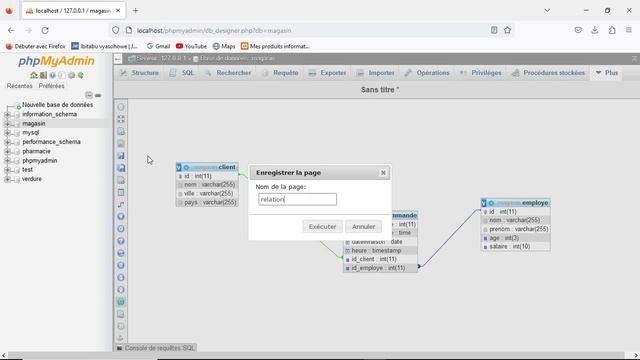Click the move menu icon
Viewport: 640px width, 360px height.
coord(121,326)
